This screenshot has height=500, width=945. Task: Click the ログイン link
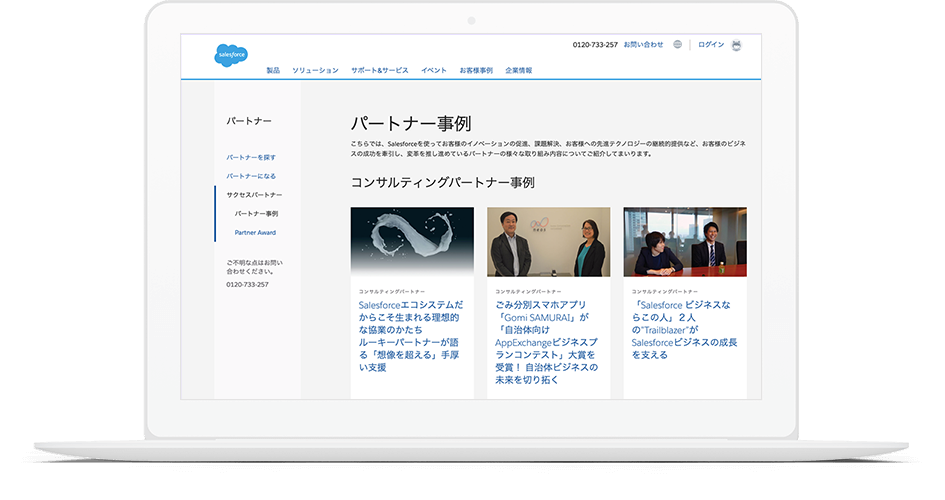point(711,45)
